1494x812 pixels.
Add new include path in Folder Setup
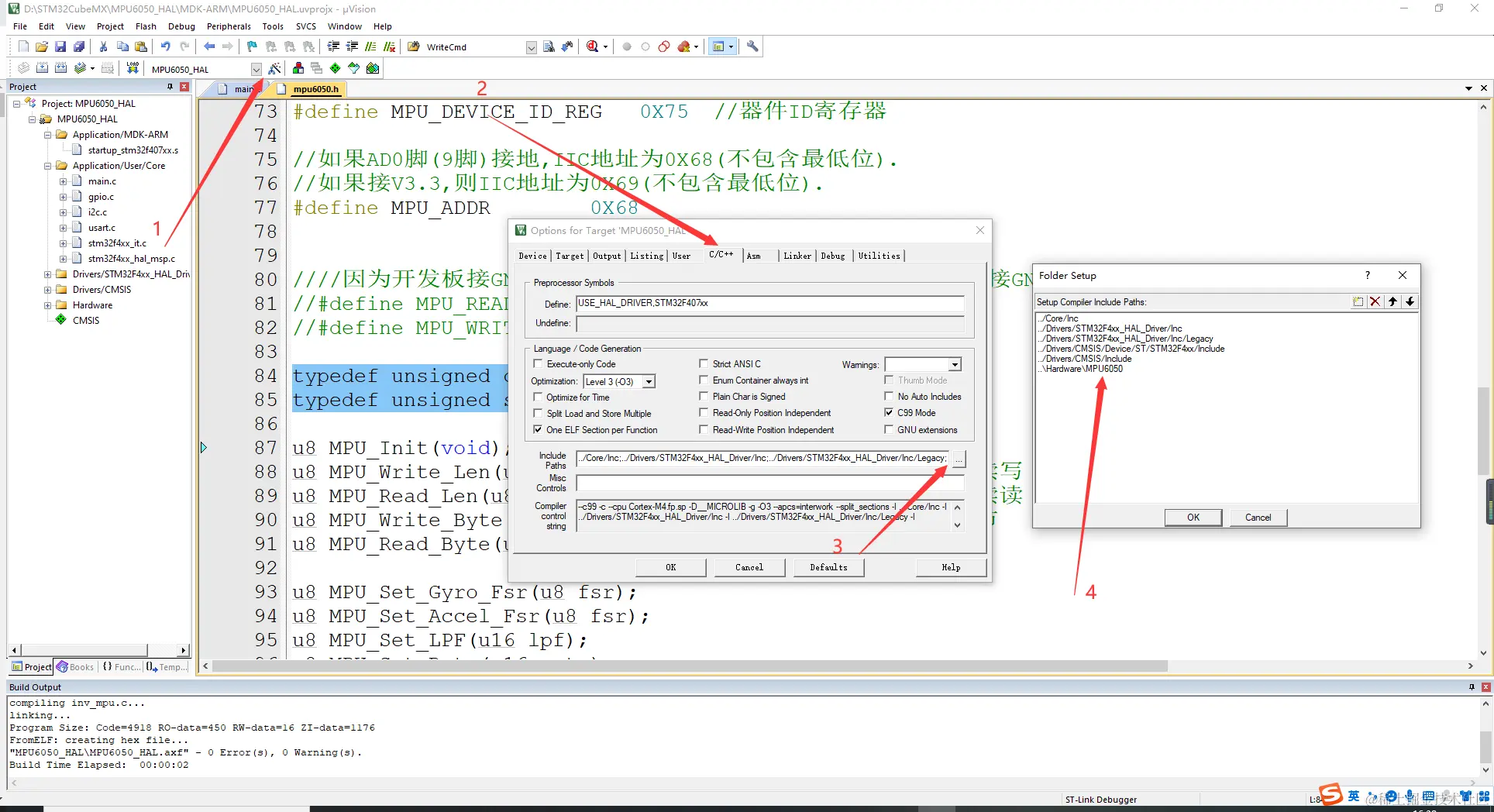(x=1358, y=301)
